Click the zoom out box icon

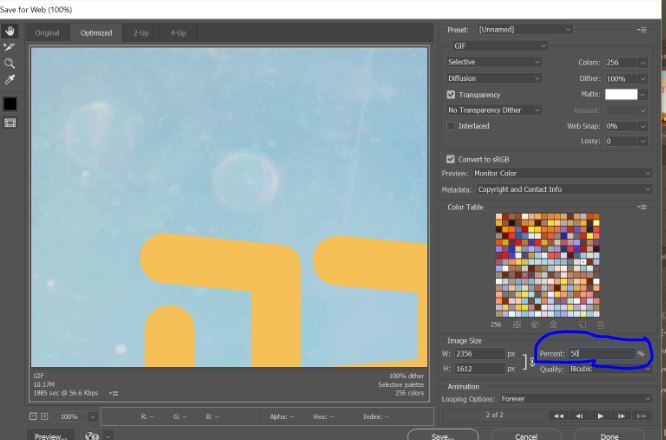[33, 417]
